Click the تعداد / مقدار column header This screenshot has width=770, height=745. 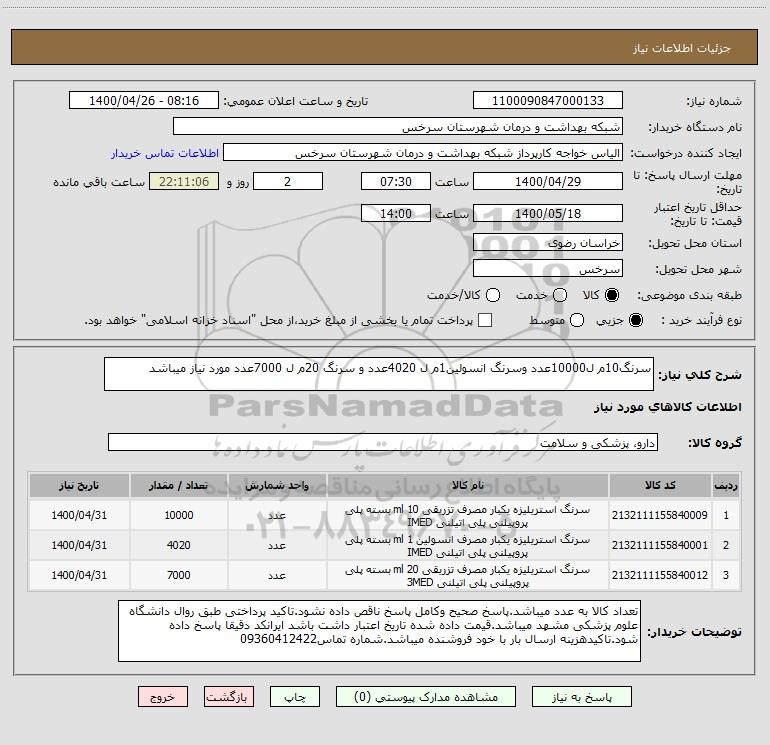tap(179, 486)
